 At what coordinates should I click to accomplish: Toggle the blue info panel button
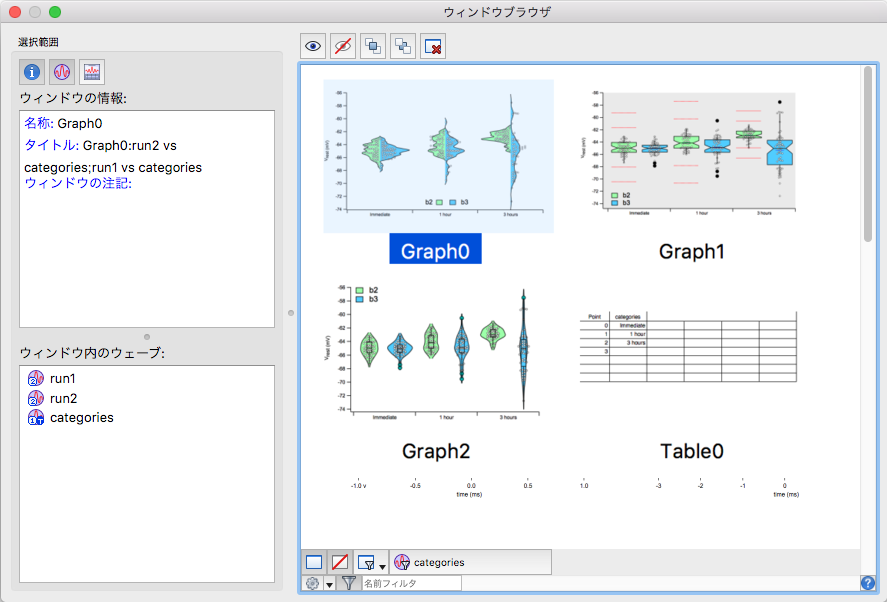tap(33, 72)
